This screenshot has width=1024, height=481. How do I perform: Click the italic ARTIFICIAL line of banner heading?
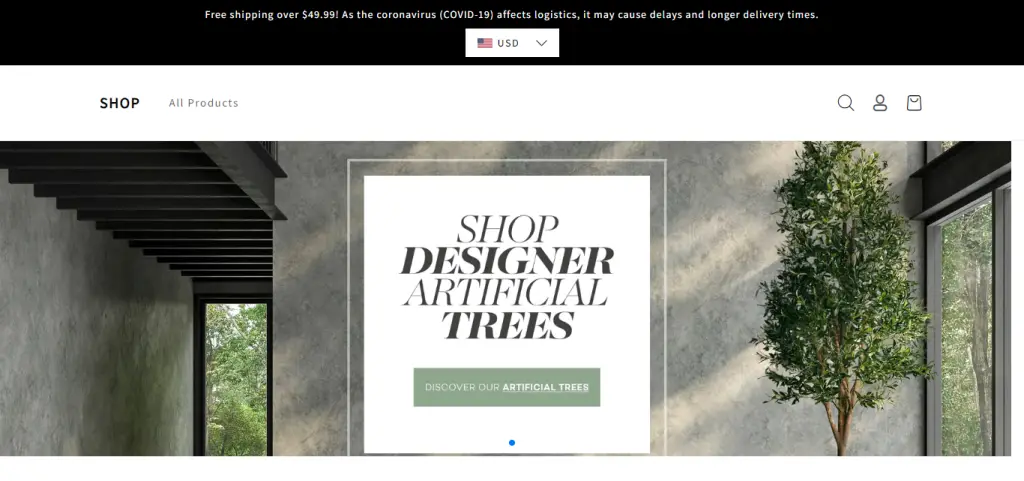(x=506, y=292)
